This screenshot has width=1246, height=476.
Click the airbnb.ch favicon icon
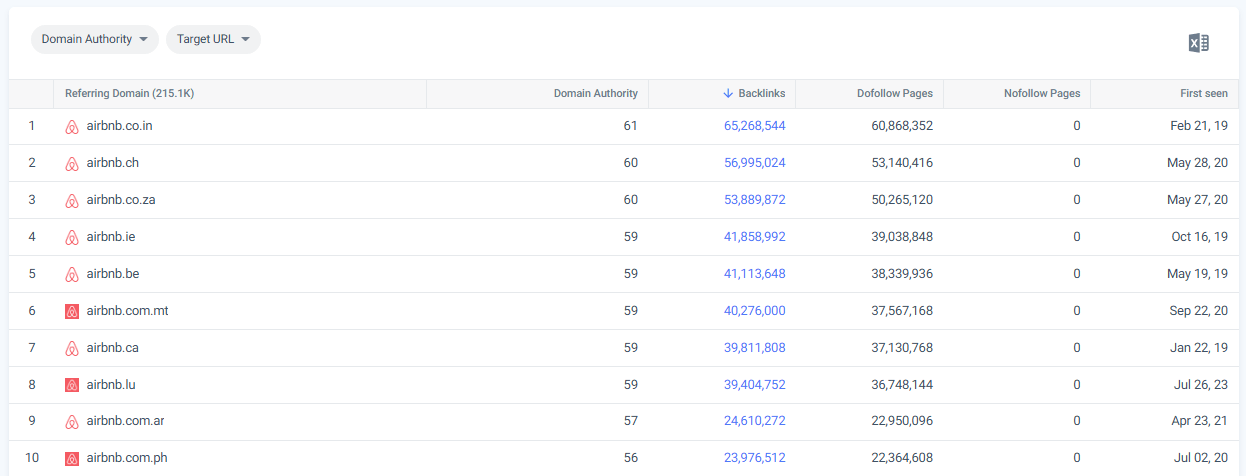(x=72, y=164)
